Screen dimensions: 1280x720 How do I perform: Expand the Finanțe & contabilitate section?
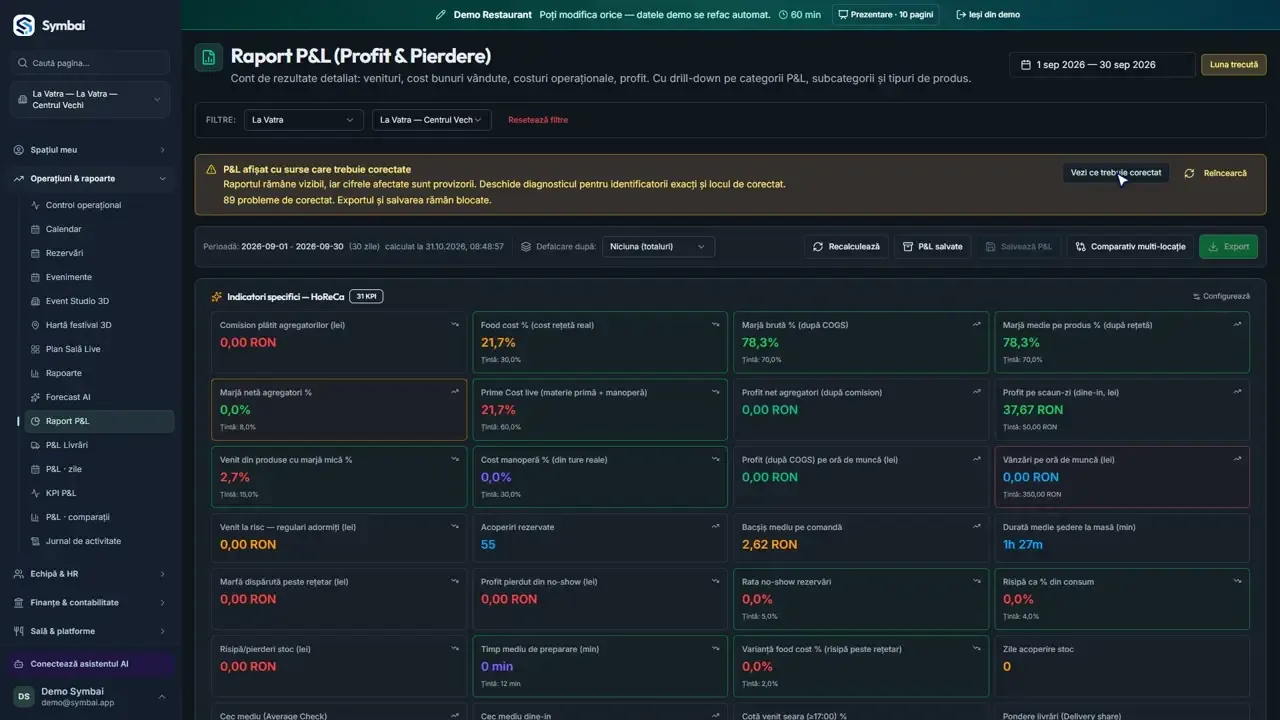(91, 602)
